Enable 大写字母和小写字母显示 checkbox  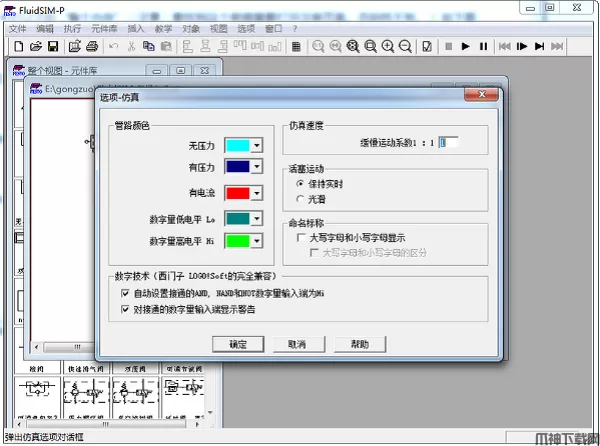coord(301,238)
